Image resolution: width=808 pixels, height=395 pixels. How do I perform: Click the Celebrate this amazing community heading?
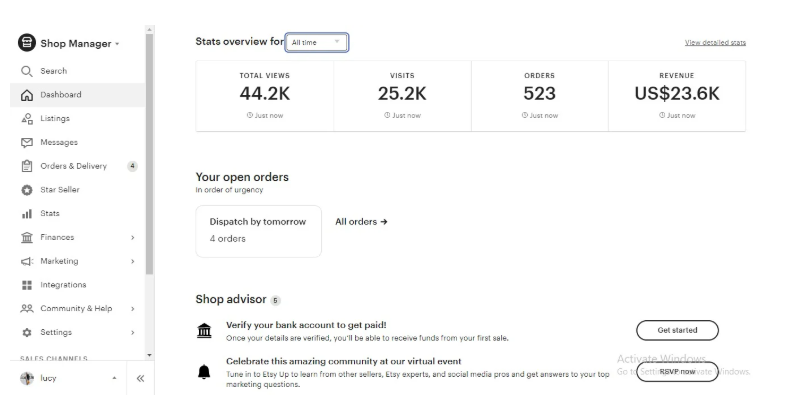pyautogui.click(x=343, y=362)
